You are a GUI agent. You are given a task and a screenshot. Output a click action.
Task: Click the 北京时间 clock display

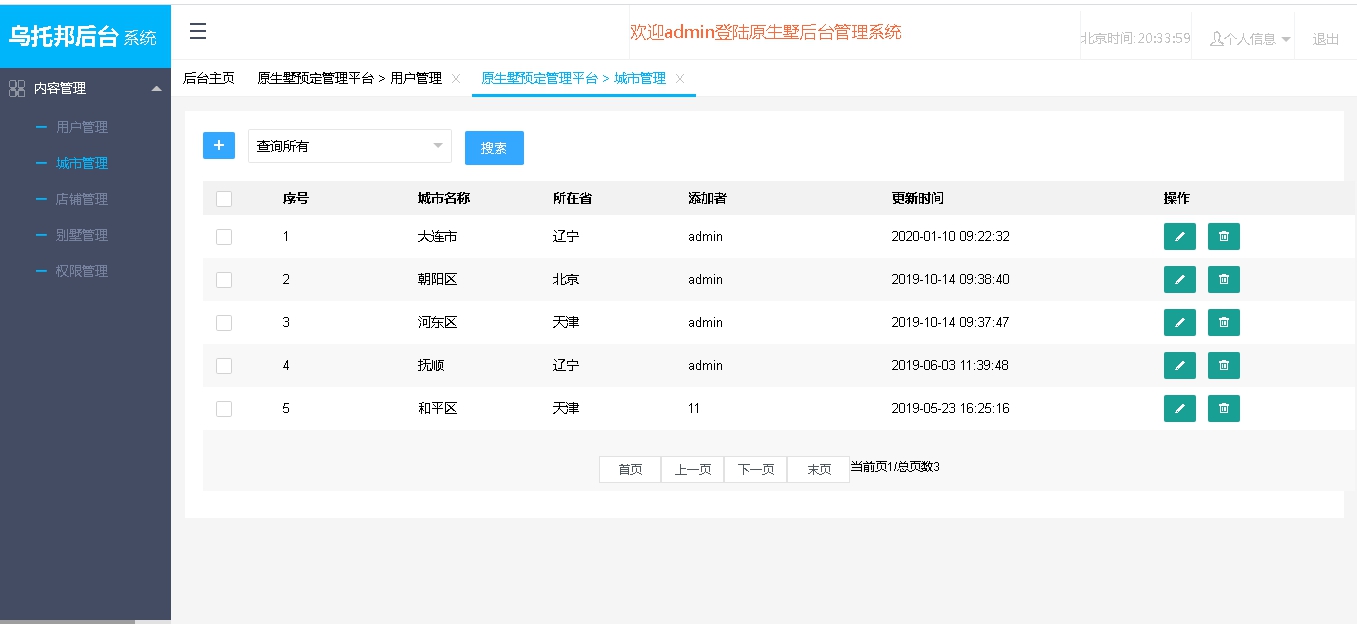tap(1135, 39)
